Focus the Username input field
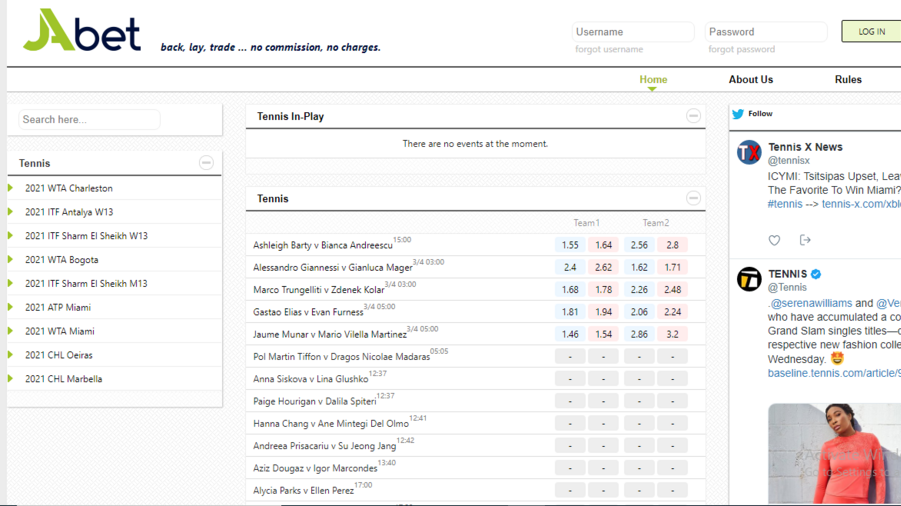Screen dimensions: 901x506 coord(632,32)
